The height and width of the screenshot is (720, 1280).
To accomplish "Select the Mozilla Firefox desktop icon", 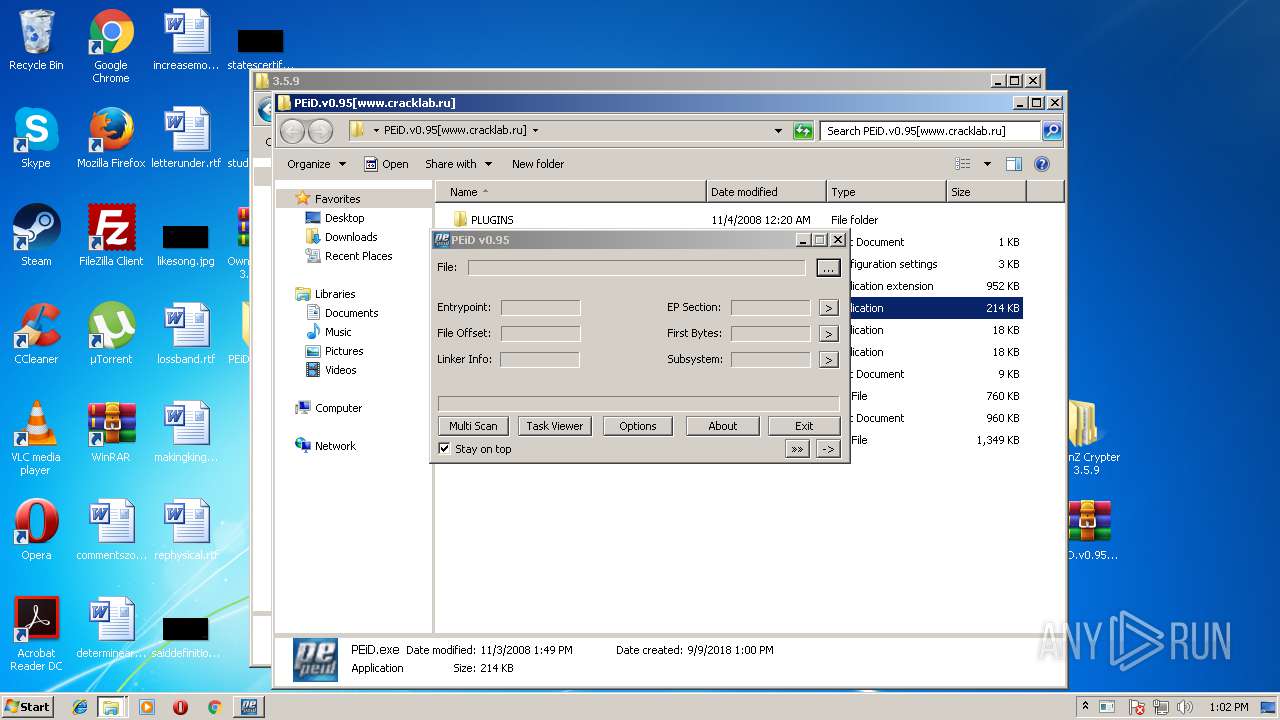I will 111,138.
